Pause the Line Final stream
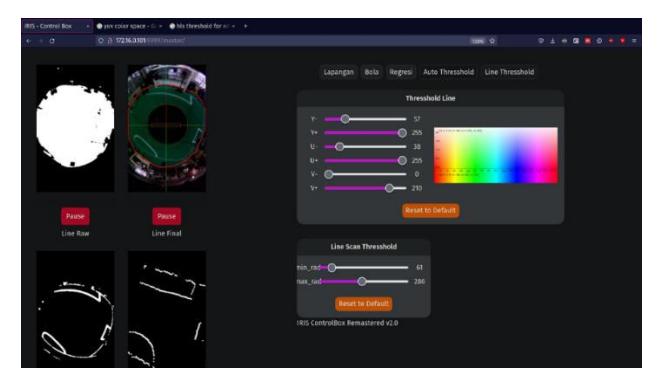Viewport: 657px width, 377px height. (166, 217)
